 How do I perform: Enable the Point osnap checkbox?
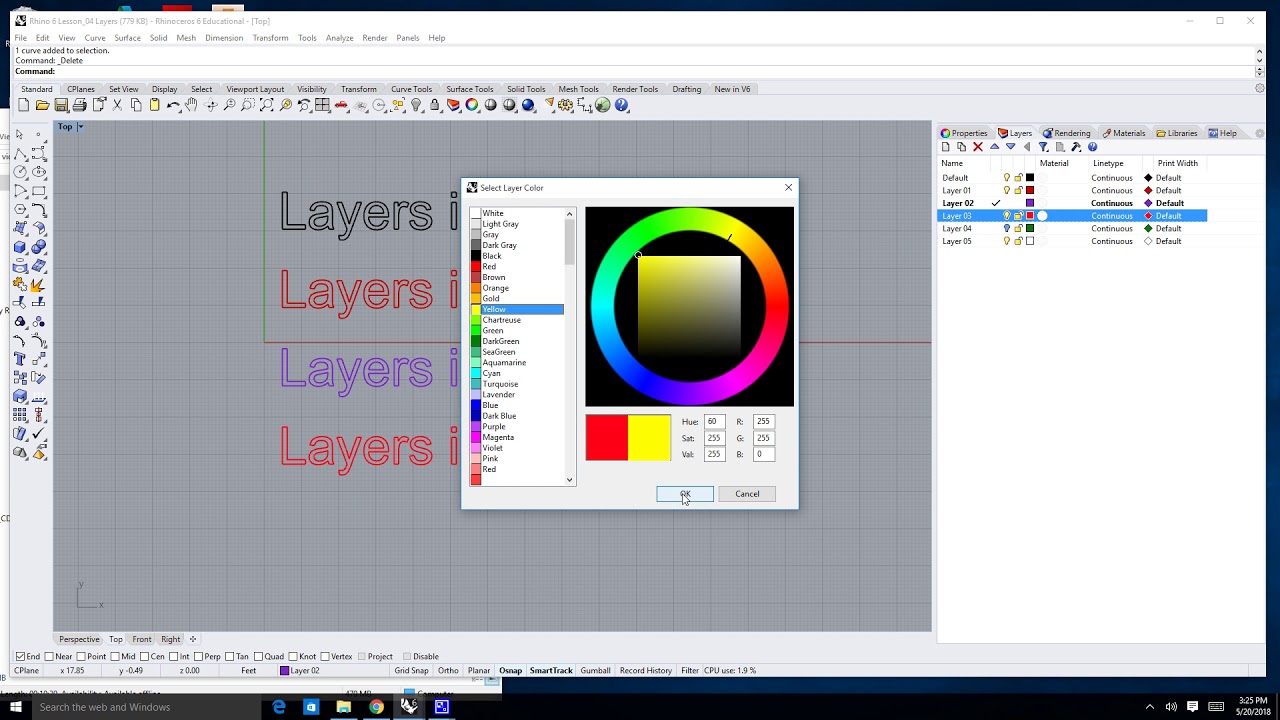[81, 656]
